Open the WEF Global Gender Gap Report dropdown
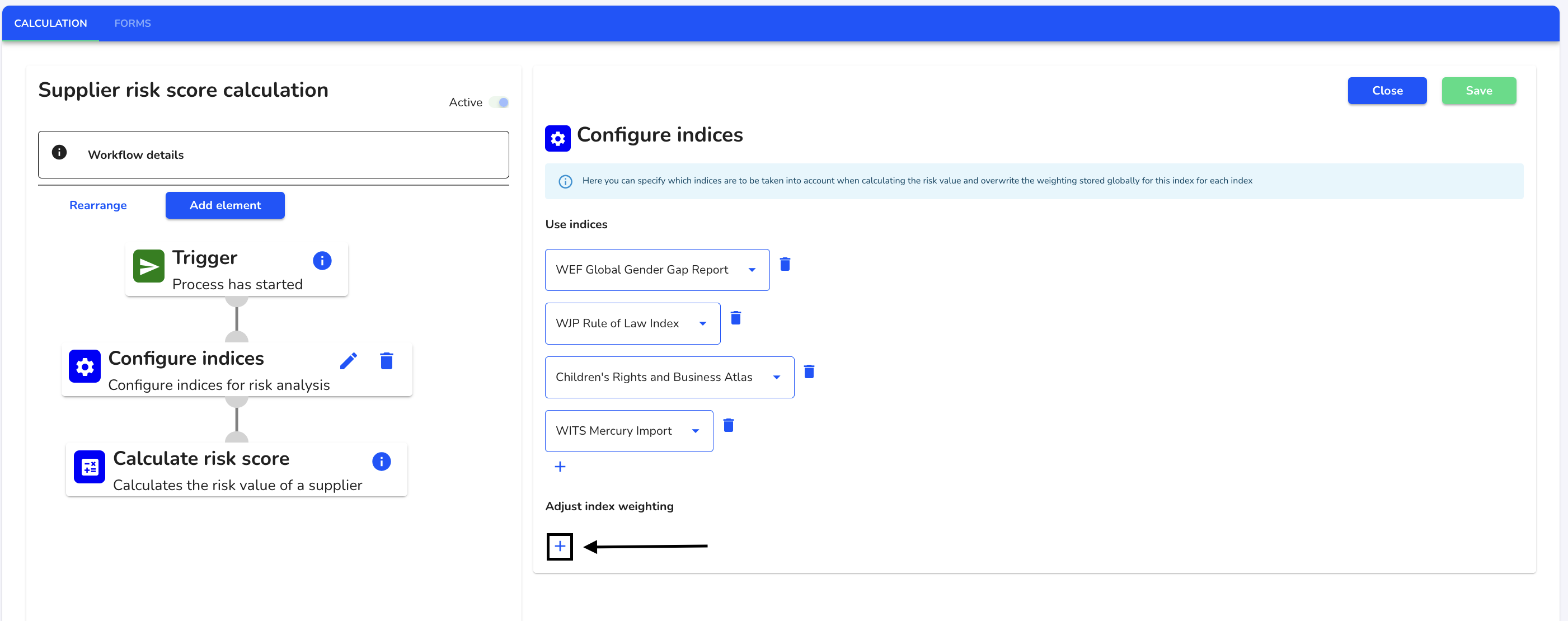This screenshot has width=1568, height=621. pyautogui.click(x=657, y=270)
